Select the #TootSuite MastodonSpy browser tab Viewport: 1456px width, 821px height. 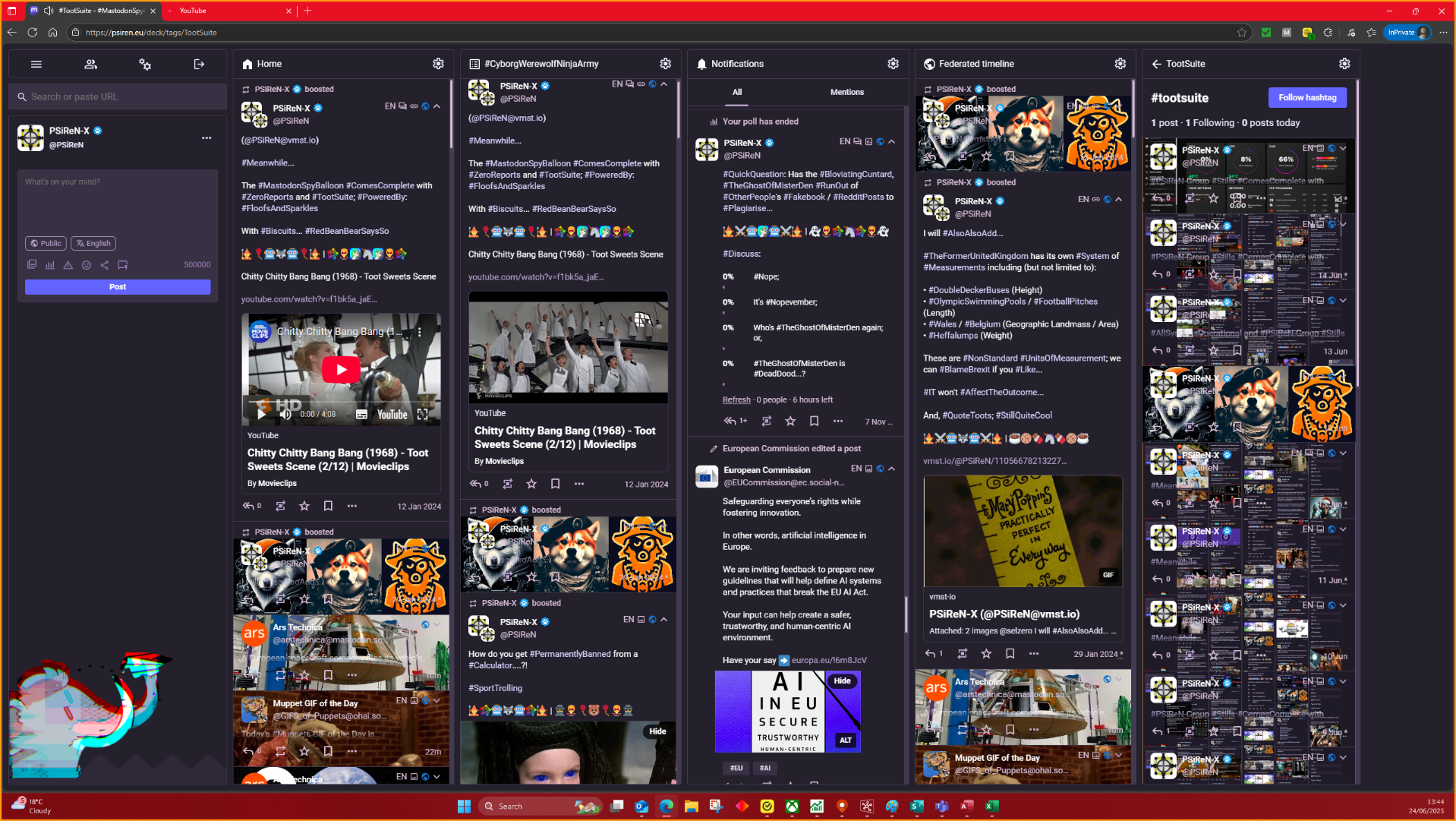pos(92,11)
